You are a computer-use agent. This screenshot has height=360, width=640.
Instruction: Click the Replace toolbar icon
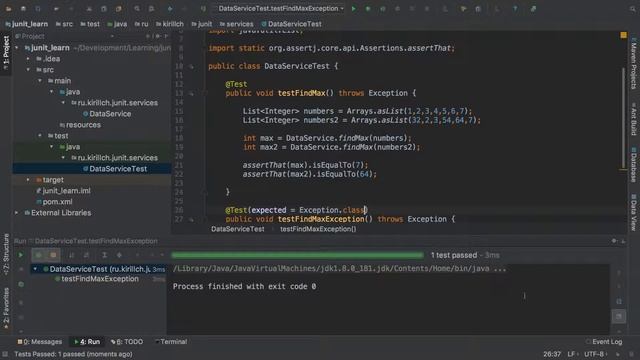point(151,9)
